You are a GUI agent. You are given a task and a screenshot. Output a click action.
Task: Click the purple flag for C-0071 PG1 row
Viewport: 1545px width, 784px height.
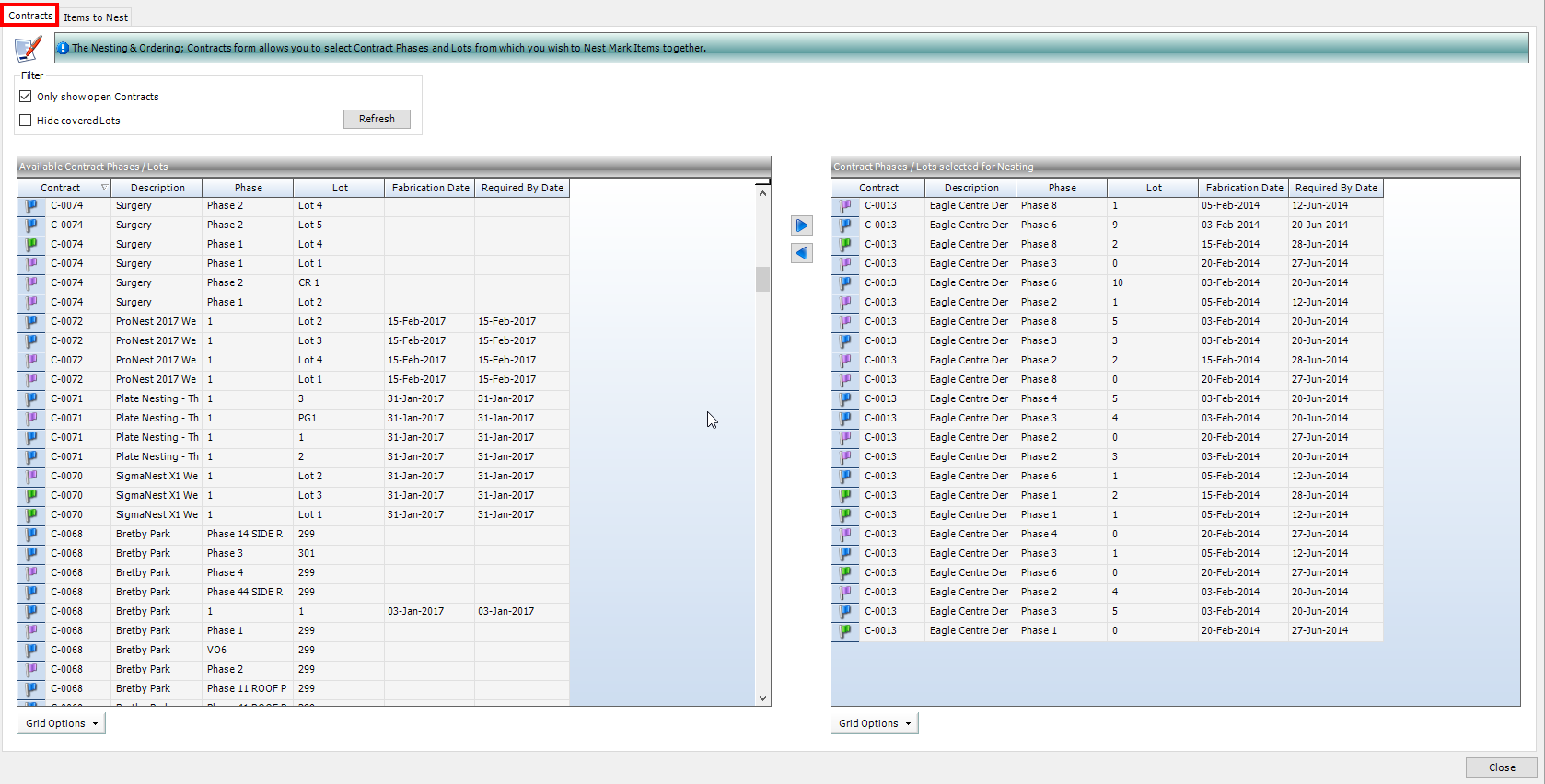(x=31, y=419)
